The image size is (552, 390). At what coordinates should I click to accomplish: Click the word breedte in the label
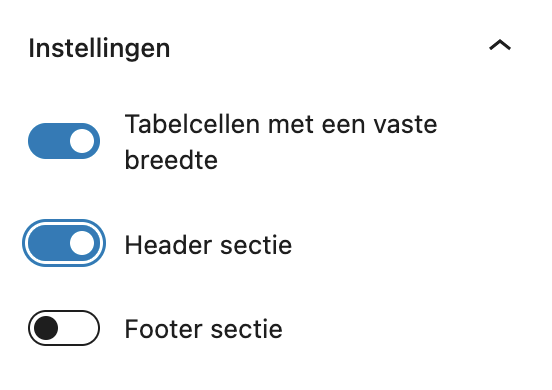(x=171, y=160)
